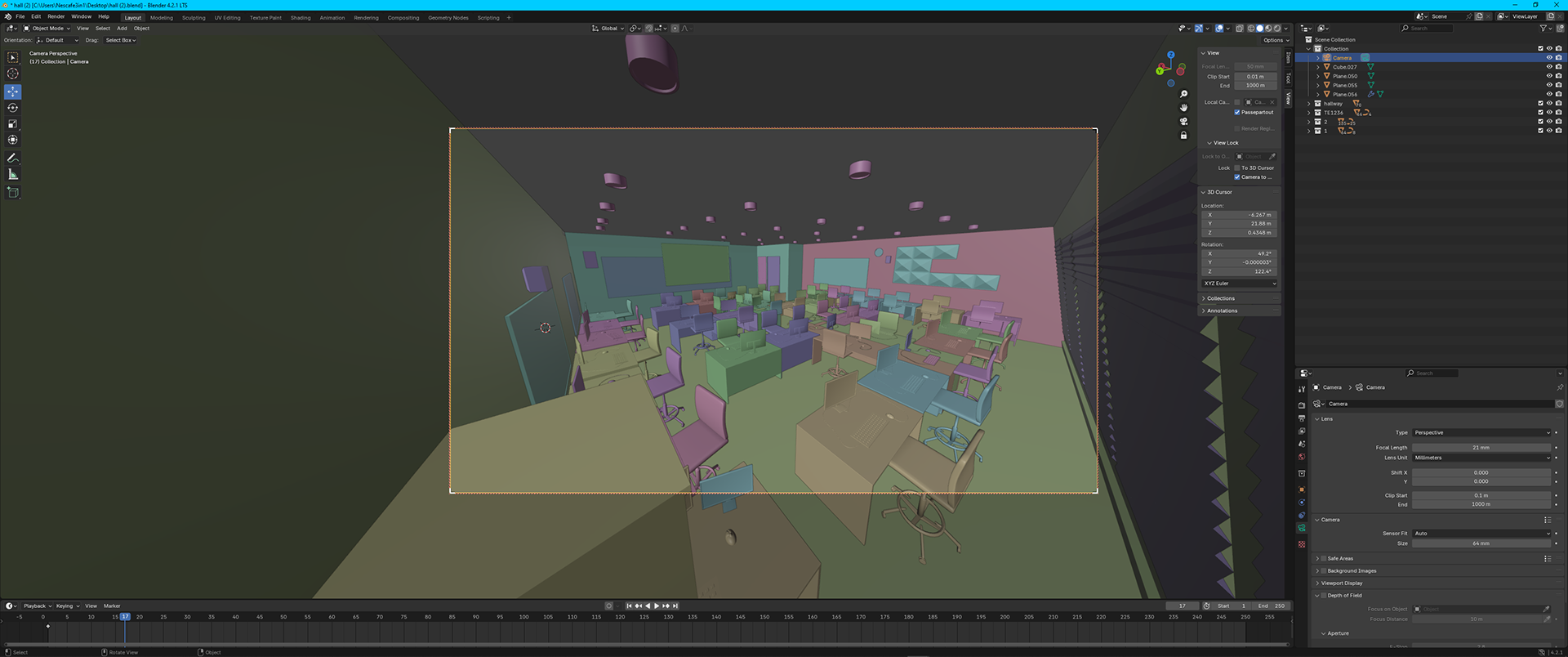The width and height of the screenshot is (1568, 657).
Task: Click the lock camera-to-view padlock gizmo
Action: pyautogui.click(x=1183, y=136)
